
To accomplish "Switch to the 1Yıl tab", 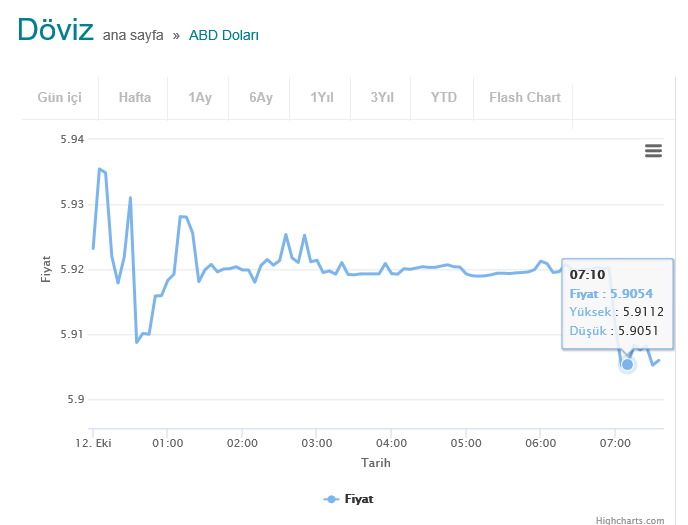I will tap(322, 97).
